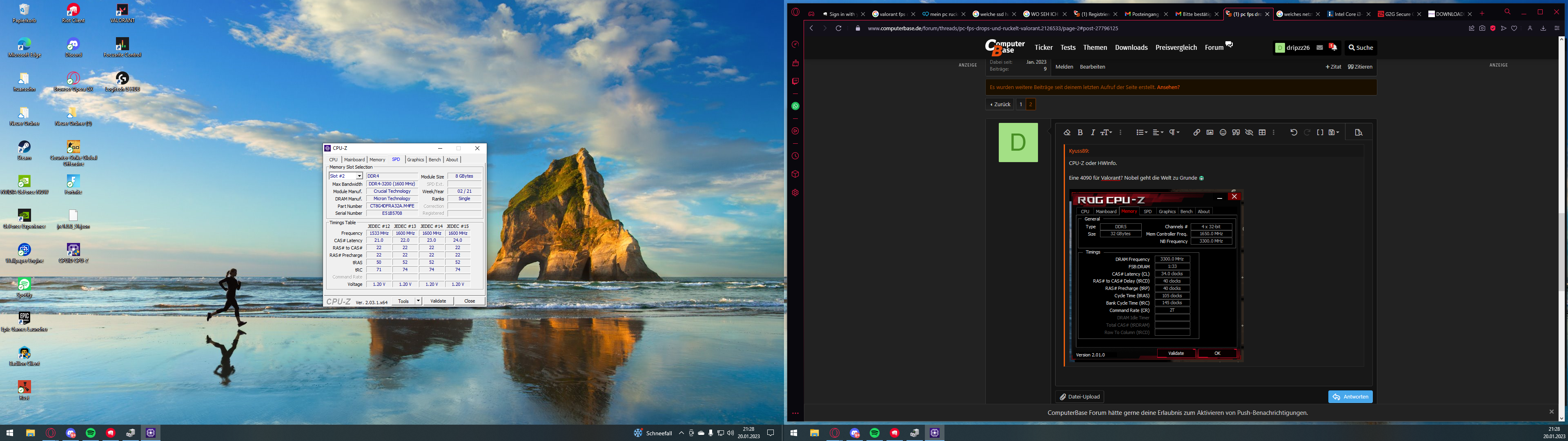Click the Antworten reply button
The width and height of the screenshot is (1568, 441).
[x=1350, y=396]
